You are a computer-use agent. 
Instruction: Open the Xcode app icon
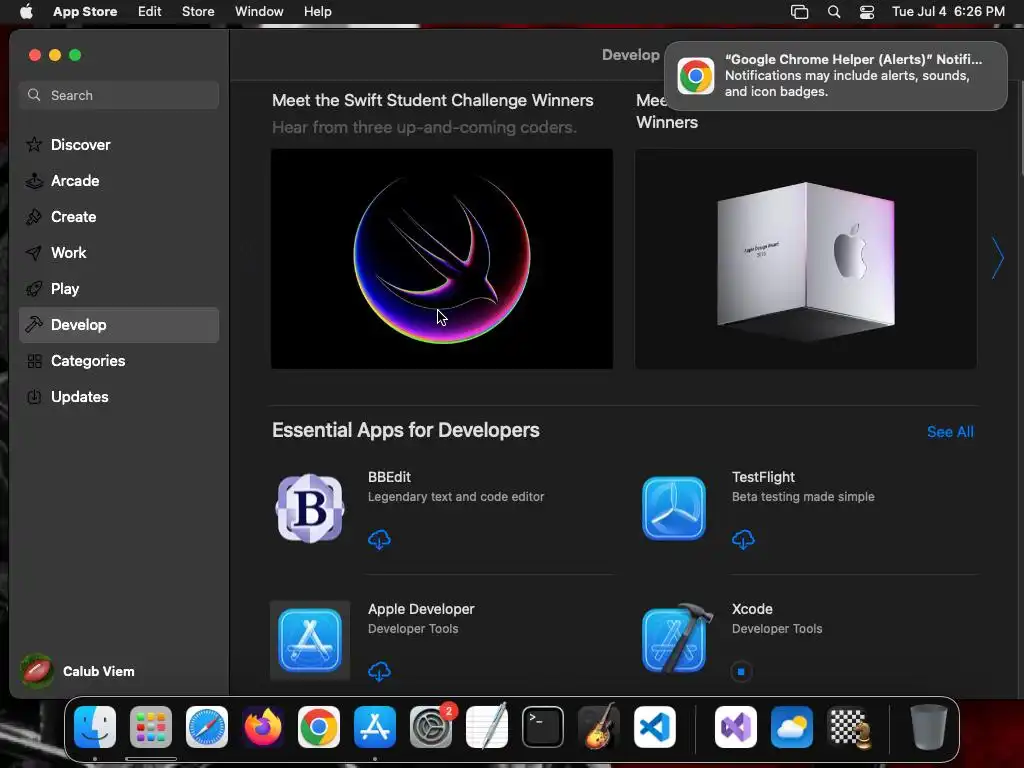point(677,638)
